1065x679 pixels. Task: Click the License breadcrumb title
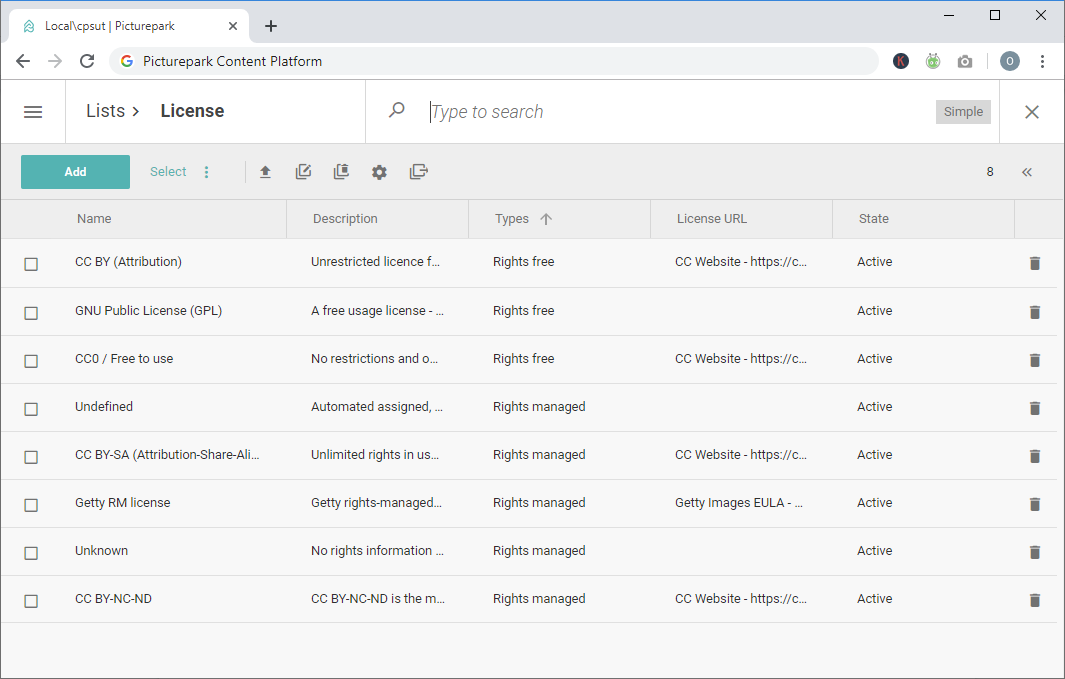coord(192,111)
